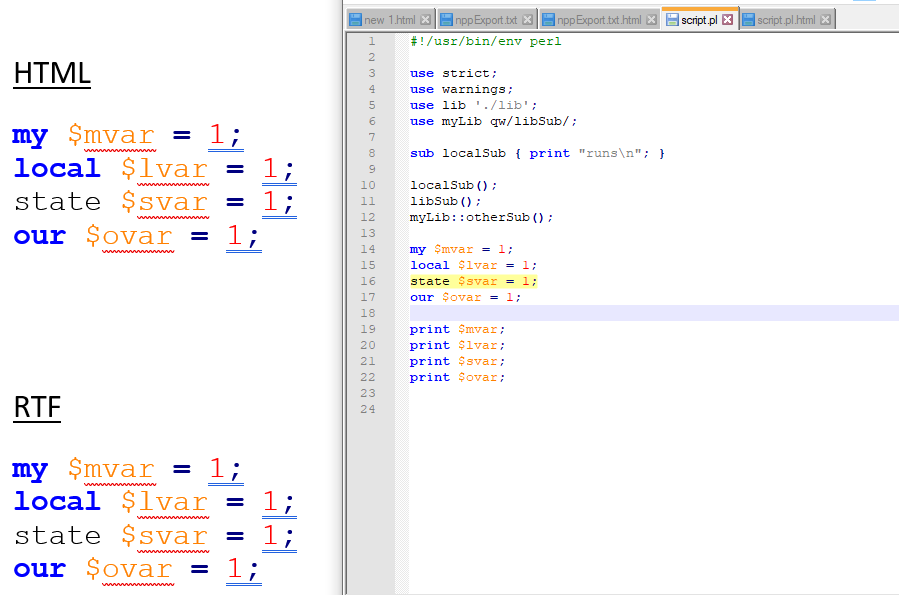Close the new 1.html tab
899x595 pixels.
click(425, 19)
